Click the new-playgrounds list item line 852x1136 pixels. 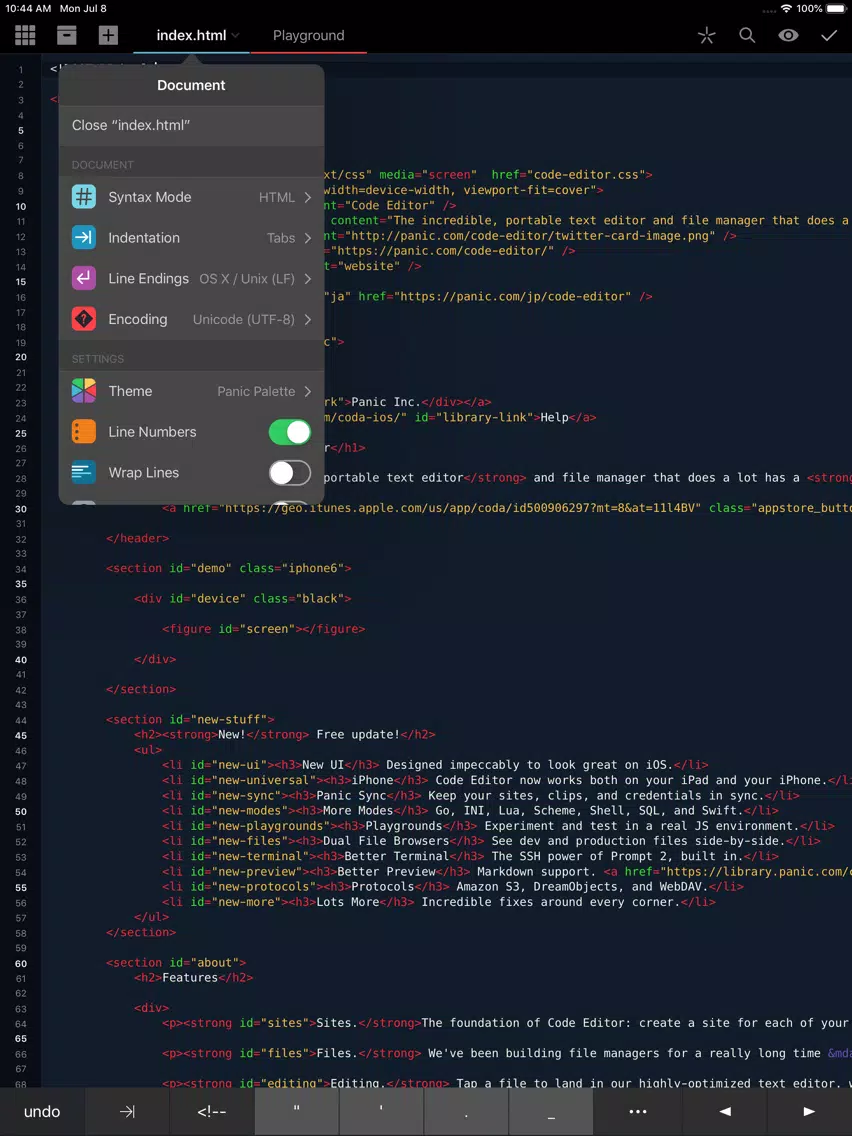(x=498, y=826)
